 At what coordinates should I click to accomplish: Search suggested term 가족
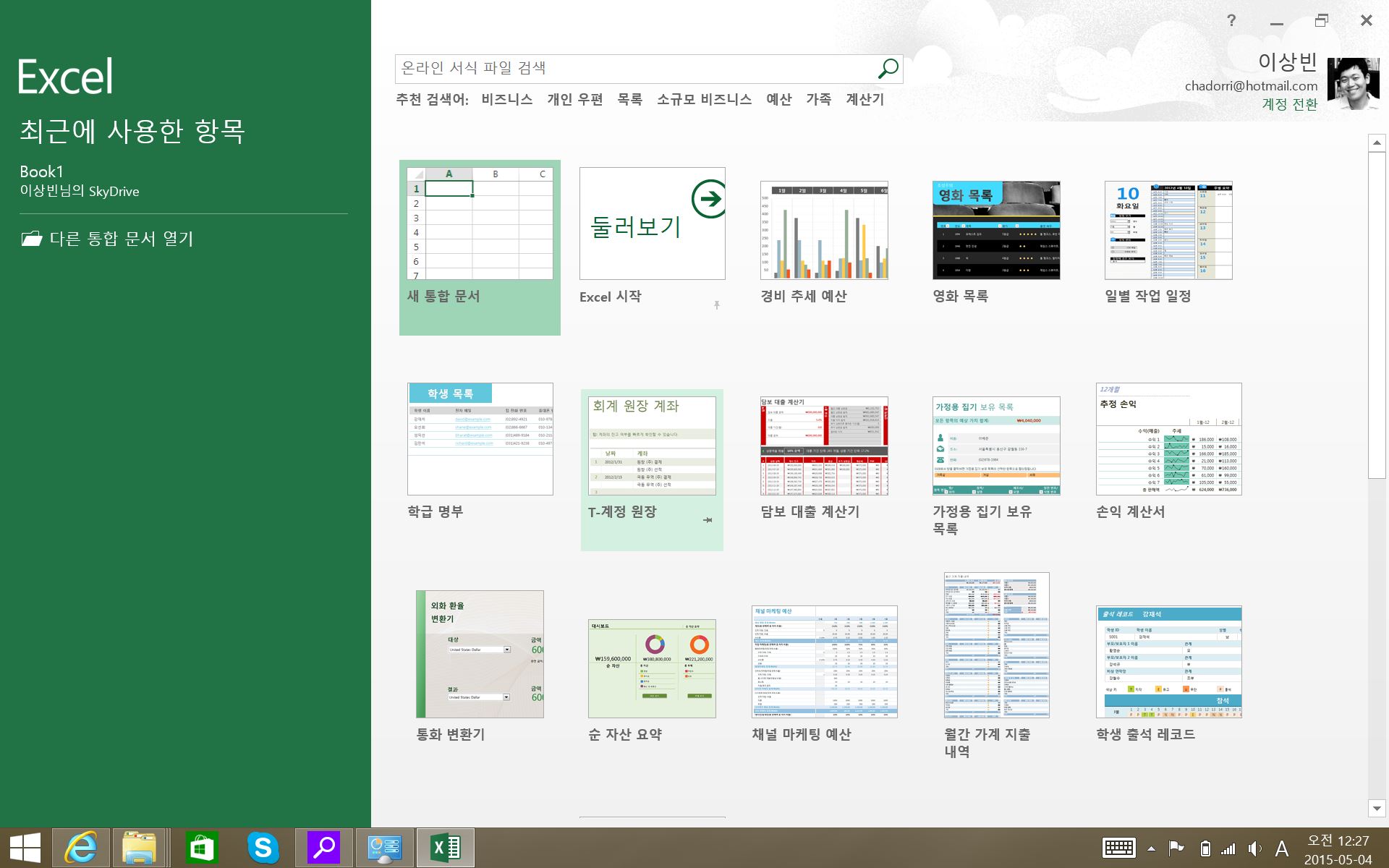point(819,100)
